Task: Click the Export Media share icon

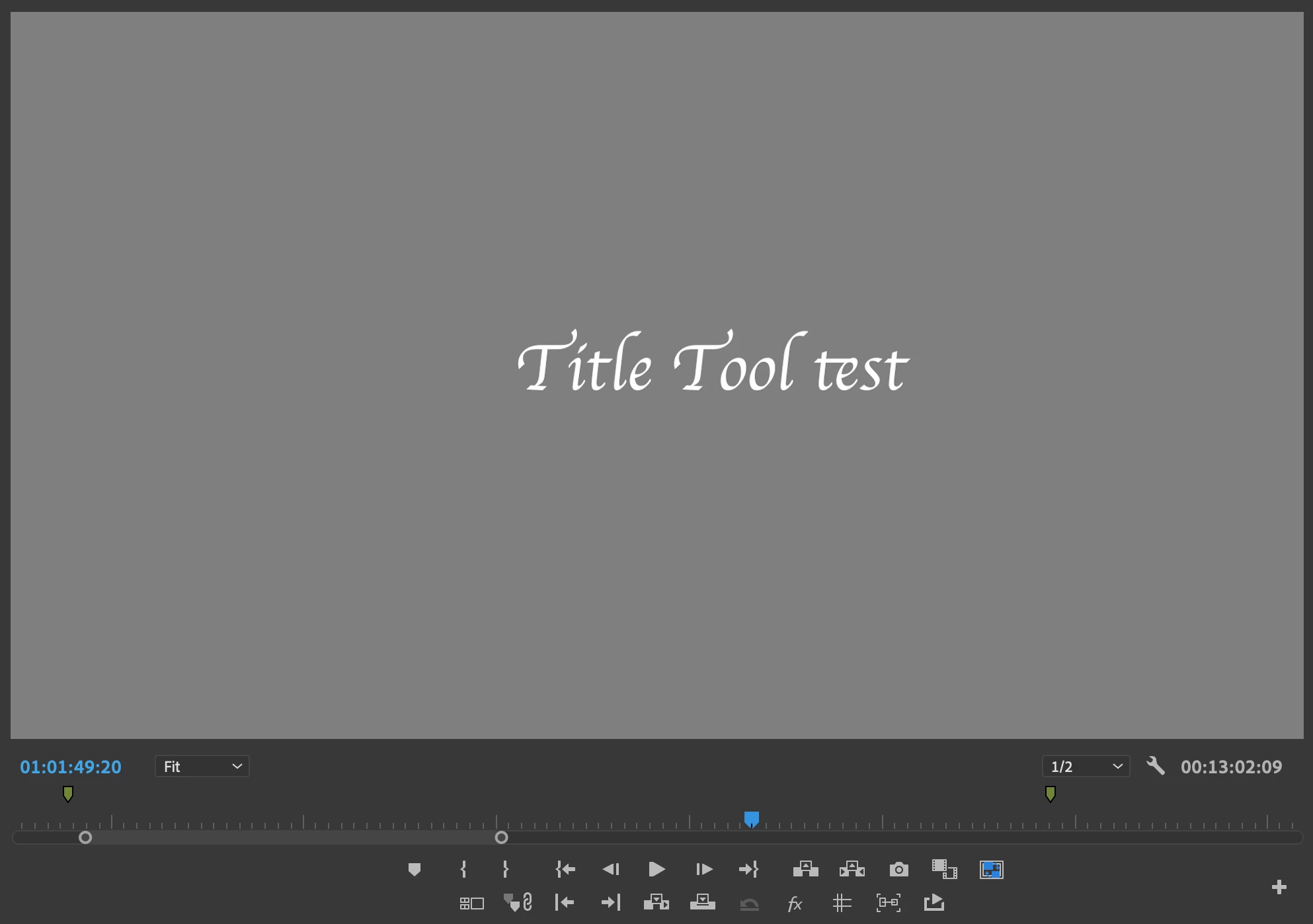Action: pyautogui.click(x=934, y=902)
